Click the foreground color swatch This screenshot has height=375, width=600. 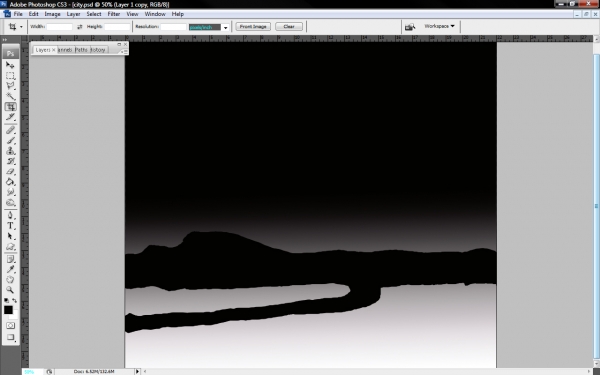8,310
